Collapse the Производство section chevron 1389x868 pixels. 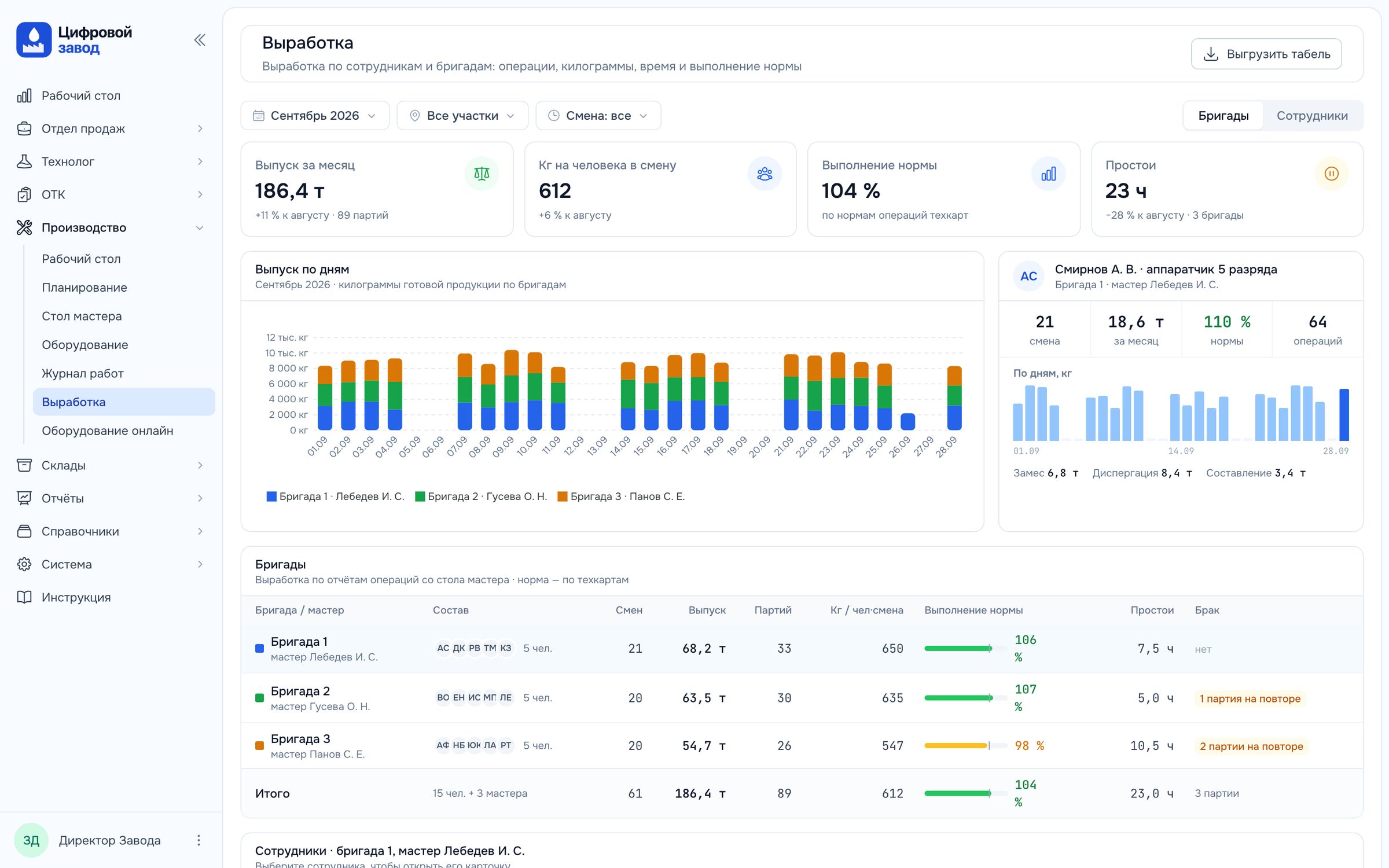tap(200, 227)
